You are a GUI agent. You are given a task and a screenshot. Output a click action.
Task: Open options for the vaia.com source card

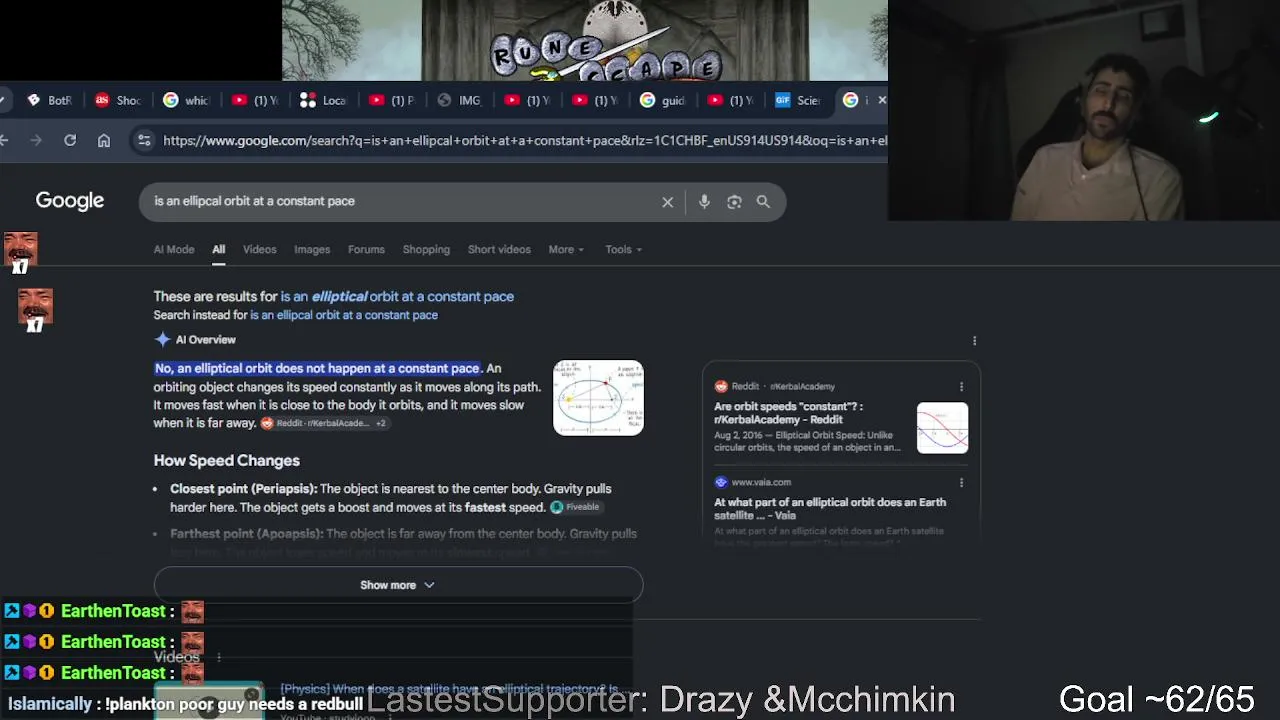click(961, 482)
